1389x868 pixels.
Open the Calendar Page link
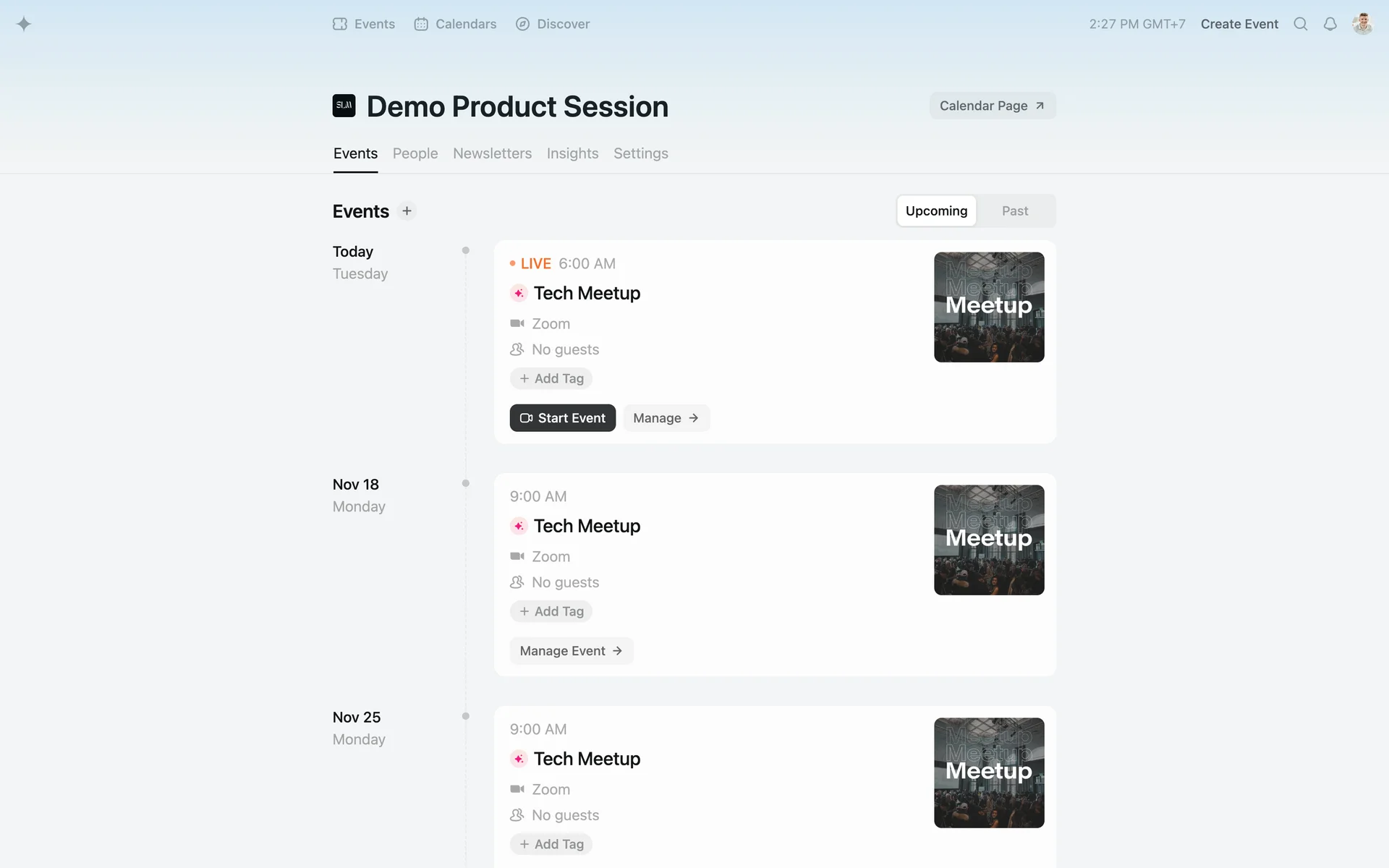(x=992, y=106)
